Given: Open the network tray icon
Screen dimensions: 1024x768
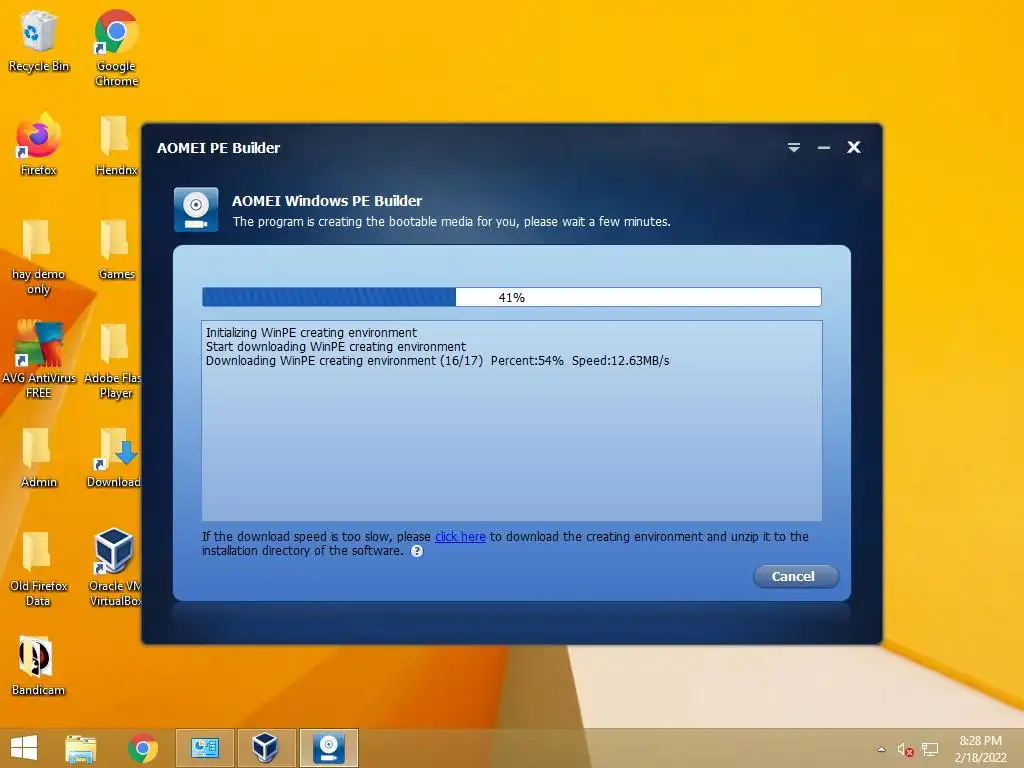Looking at the screenshot, I should [x=930, y=750].
